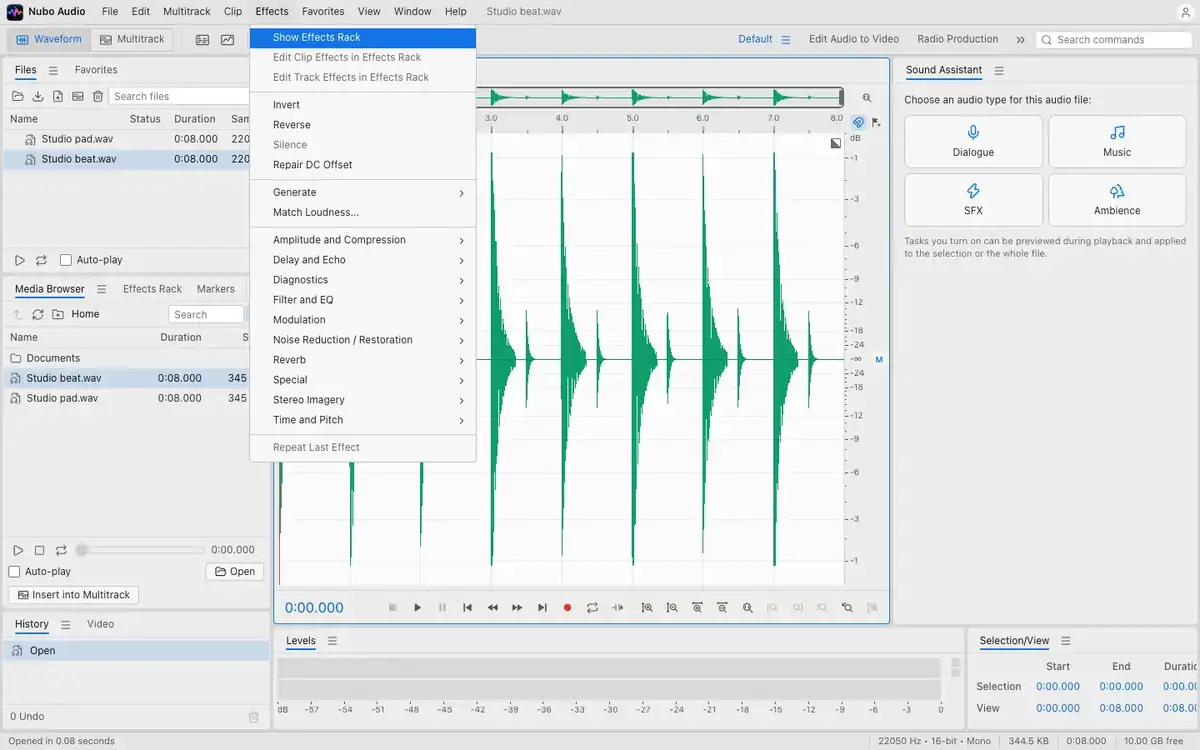Move playhead to next marker
The width and height of the screenshot is (1200, 750).
542,607
